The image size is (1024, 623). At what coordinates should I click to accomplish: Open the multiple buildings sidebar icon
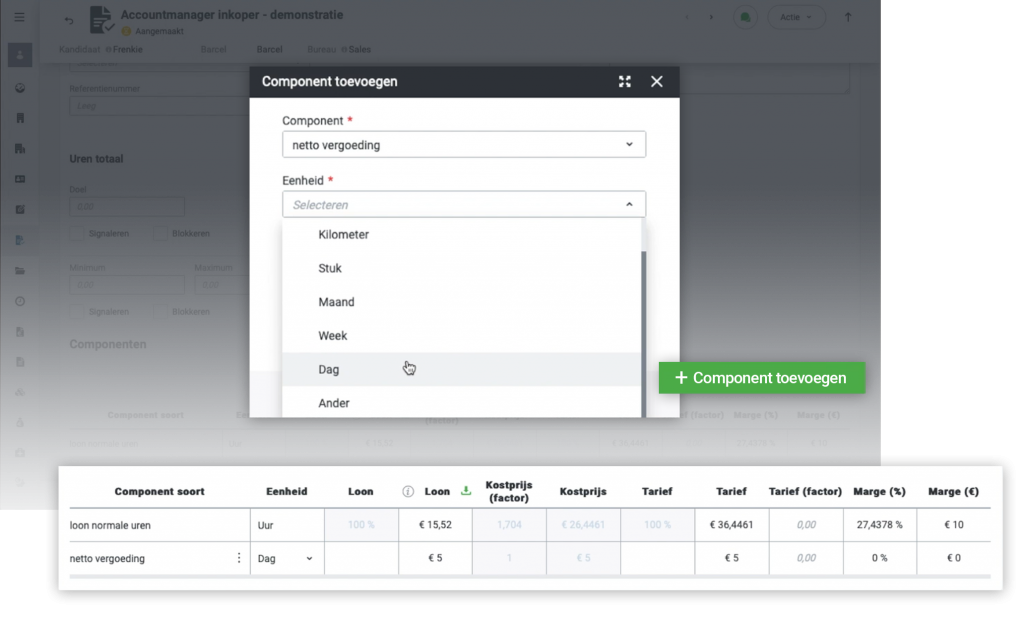[20, 149]
